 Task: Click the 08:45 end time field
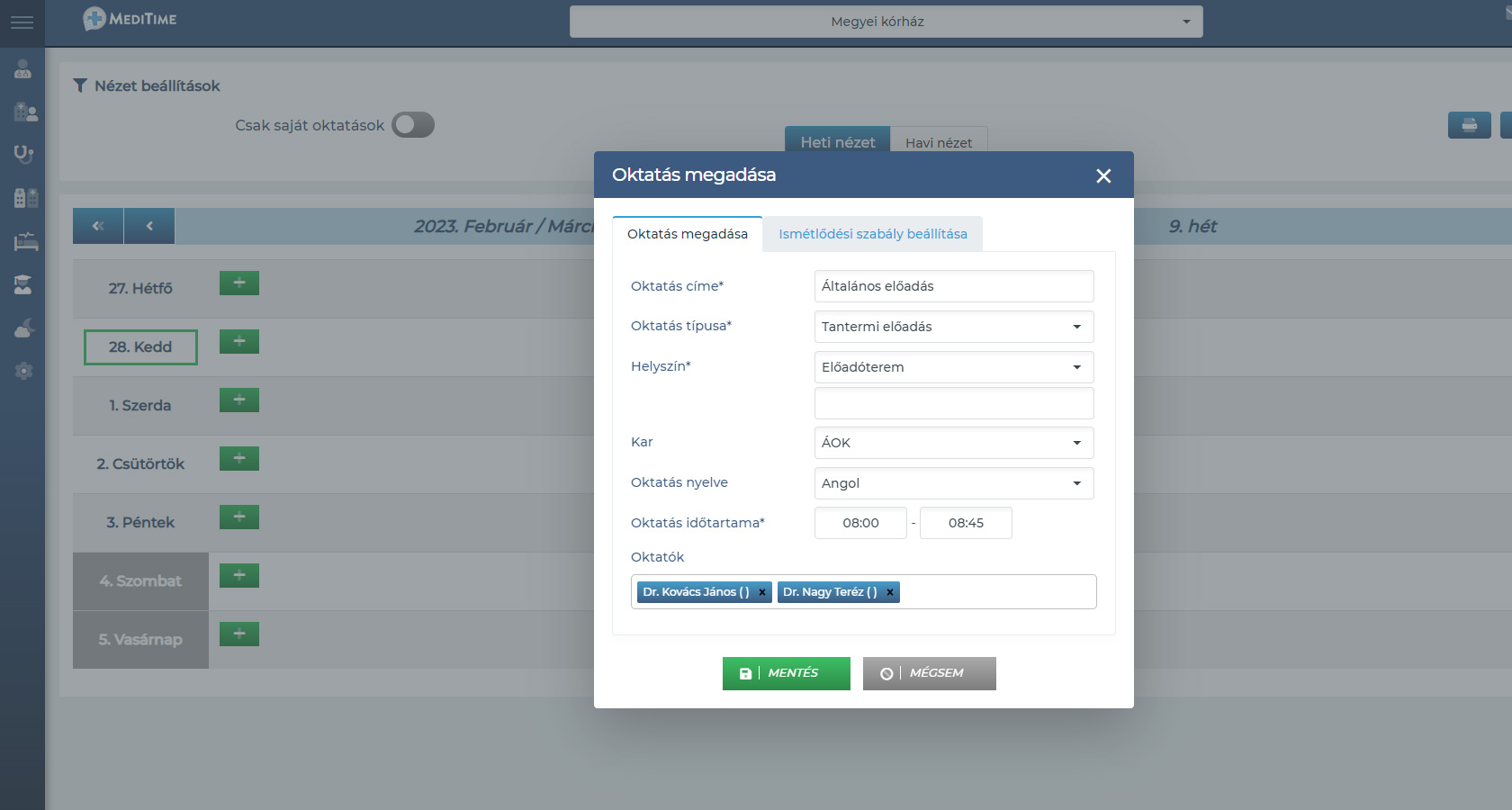[967, 523]
